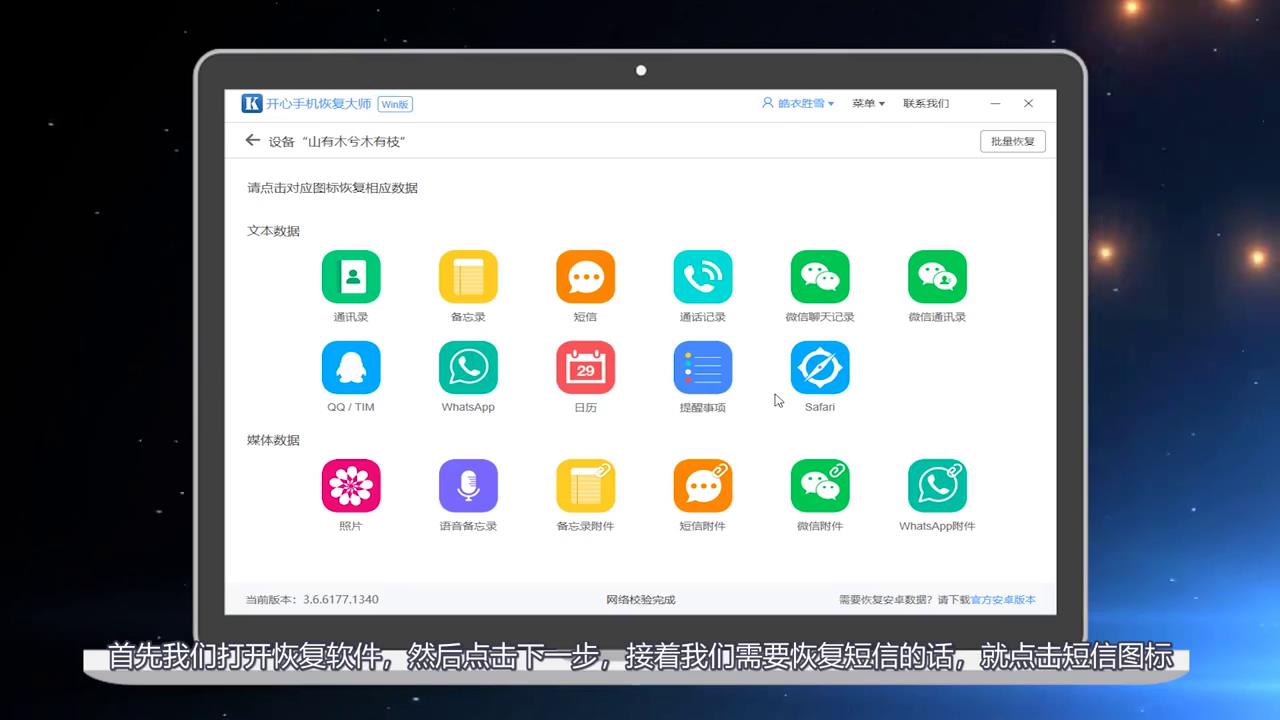Open the 通讯录 contacts recovery icon
1280x720 pixels.
pos(351,276)
